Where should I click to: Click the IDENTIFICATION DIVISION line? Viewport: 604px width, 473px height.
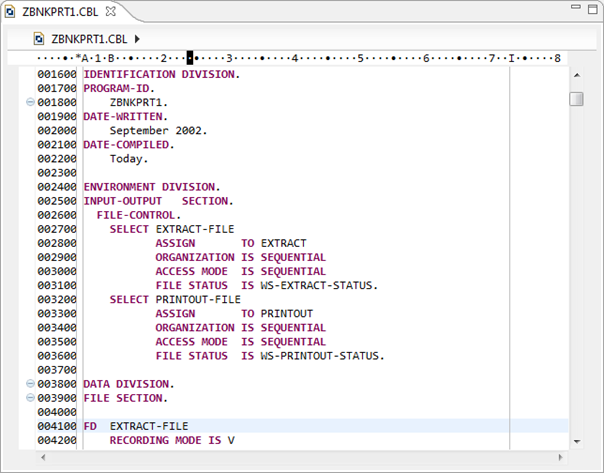click(160, 74)
